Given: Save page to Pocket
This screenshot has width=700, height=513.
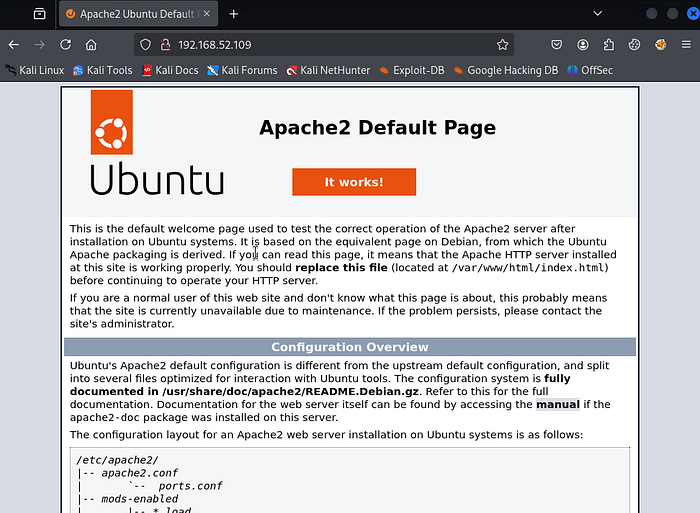Looking at the screenshot, I should coord(557,45).
